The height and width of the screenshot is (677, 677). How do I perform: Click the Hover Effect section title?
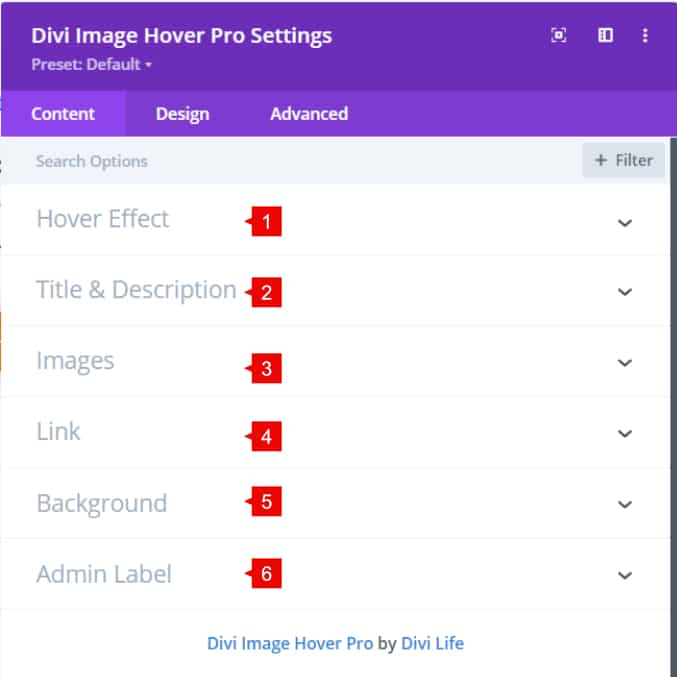click(103, 219)
